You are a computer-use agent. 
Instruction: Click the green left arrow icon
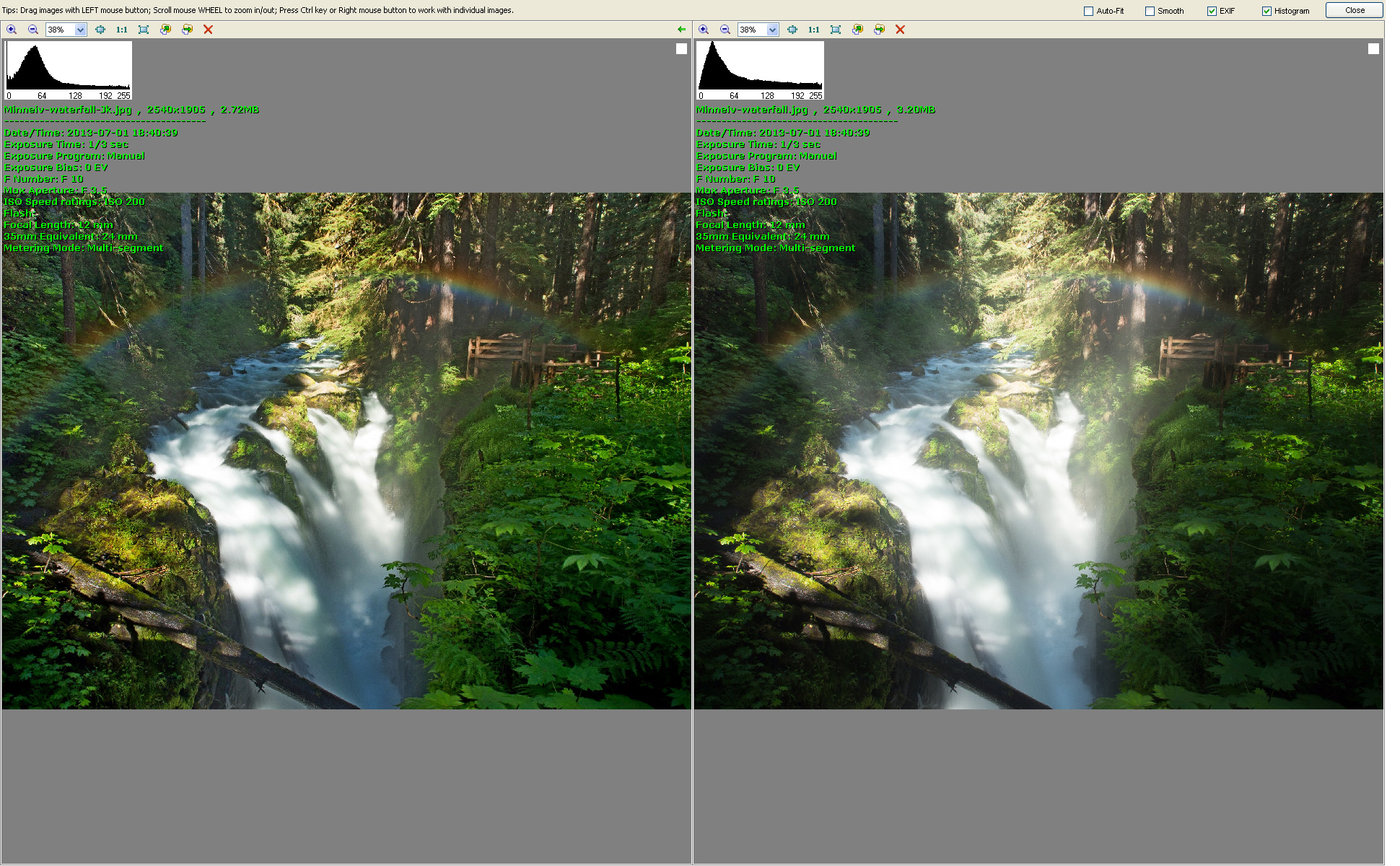(681, 30)
